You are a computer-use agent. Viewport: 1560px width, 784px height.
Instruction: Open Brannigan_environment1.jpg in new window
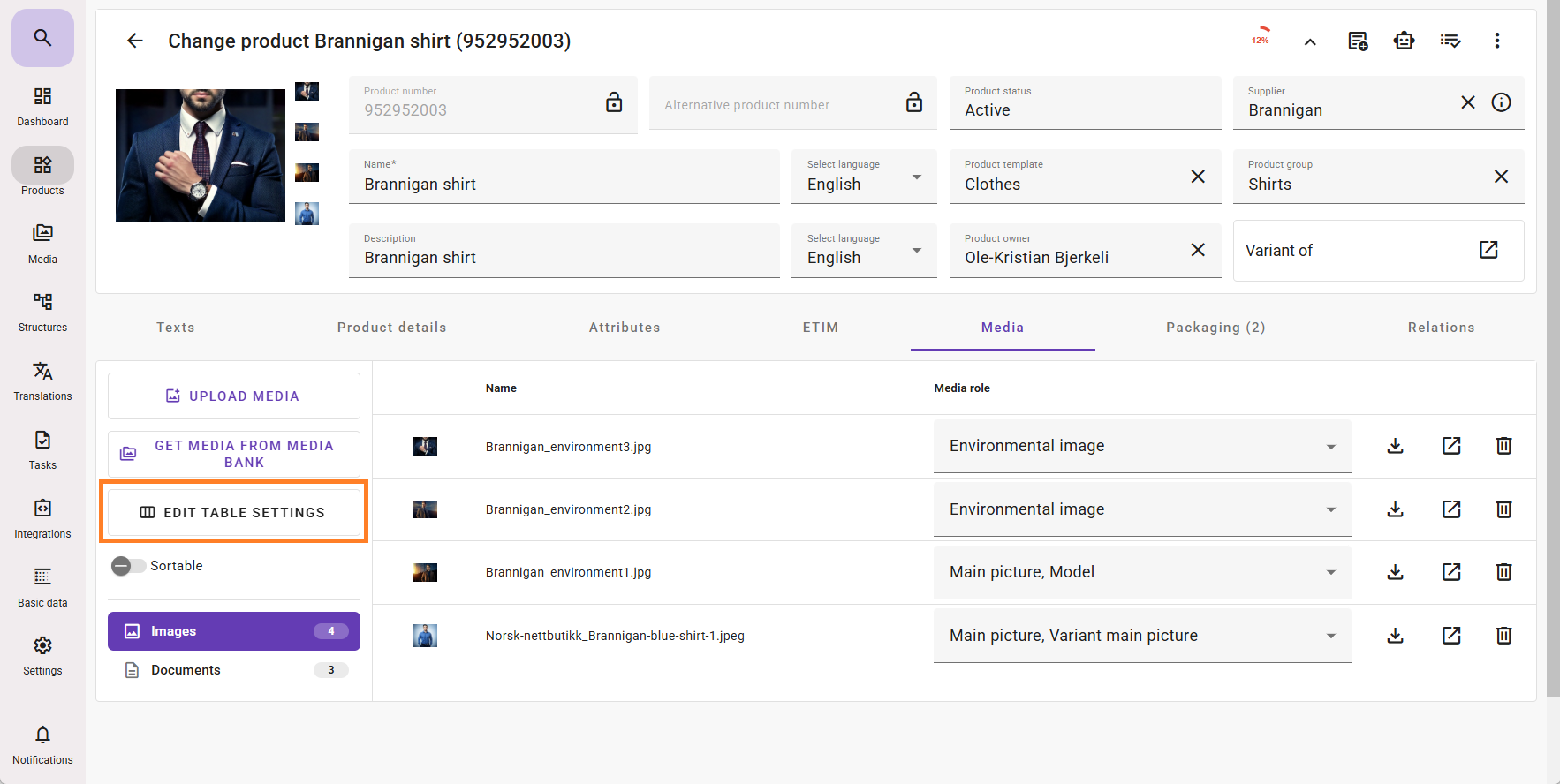click(x=1450, y=572)
